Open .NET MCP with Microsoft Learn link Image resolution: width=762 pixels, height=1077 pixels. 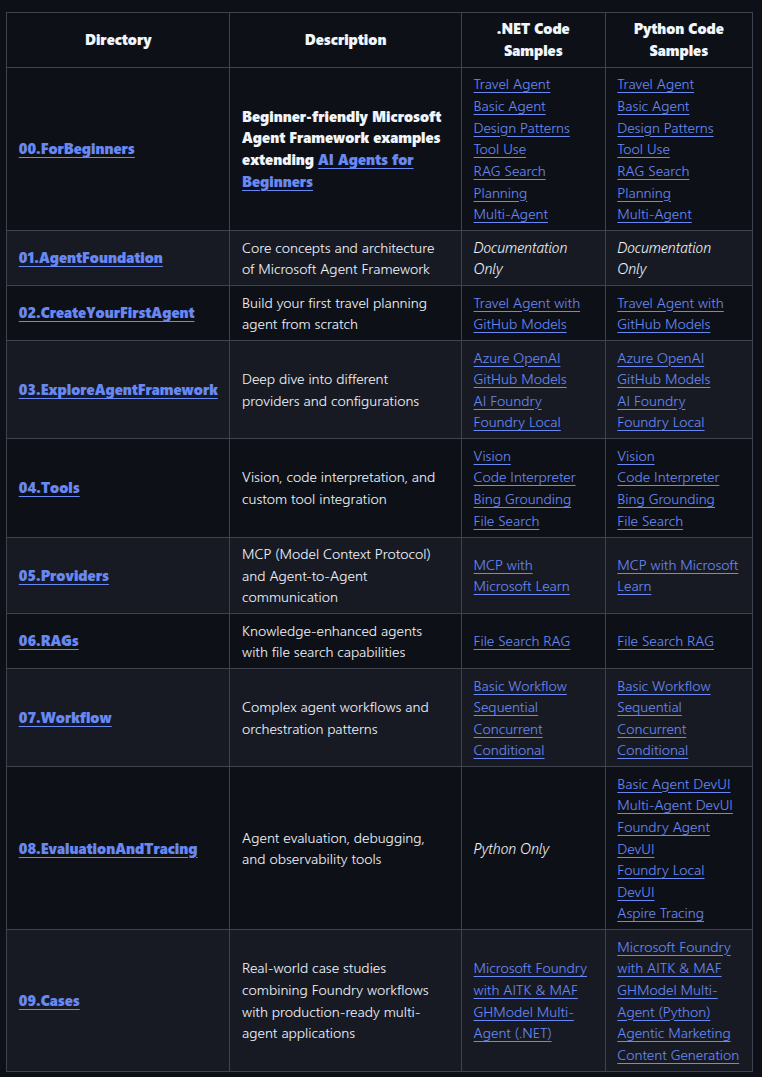522,576
